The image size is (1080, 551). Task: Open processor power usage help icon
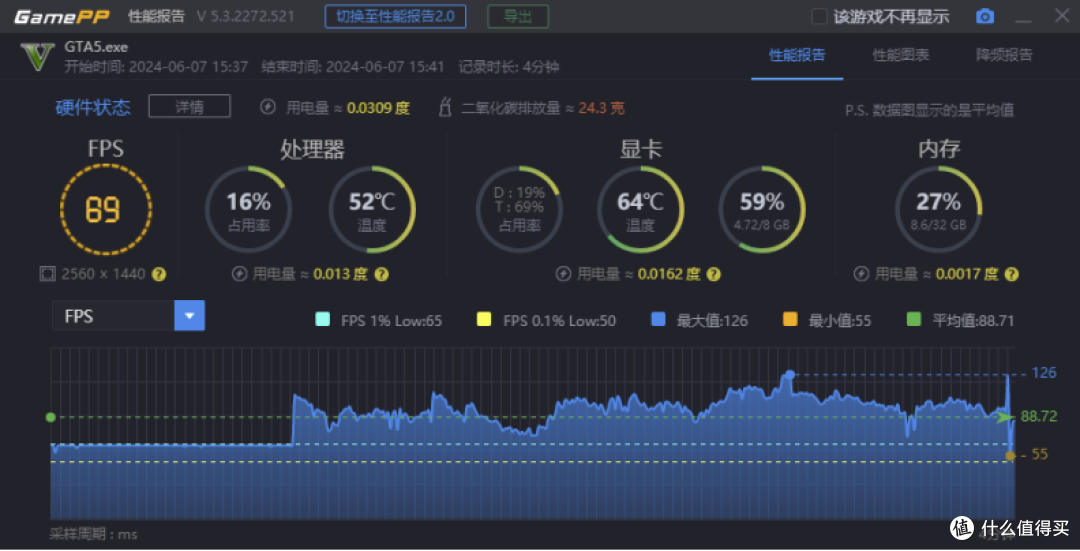[382, 274]
